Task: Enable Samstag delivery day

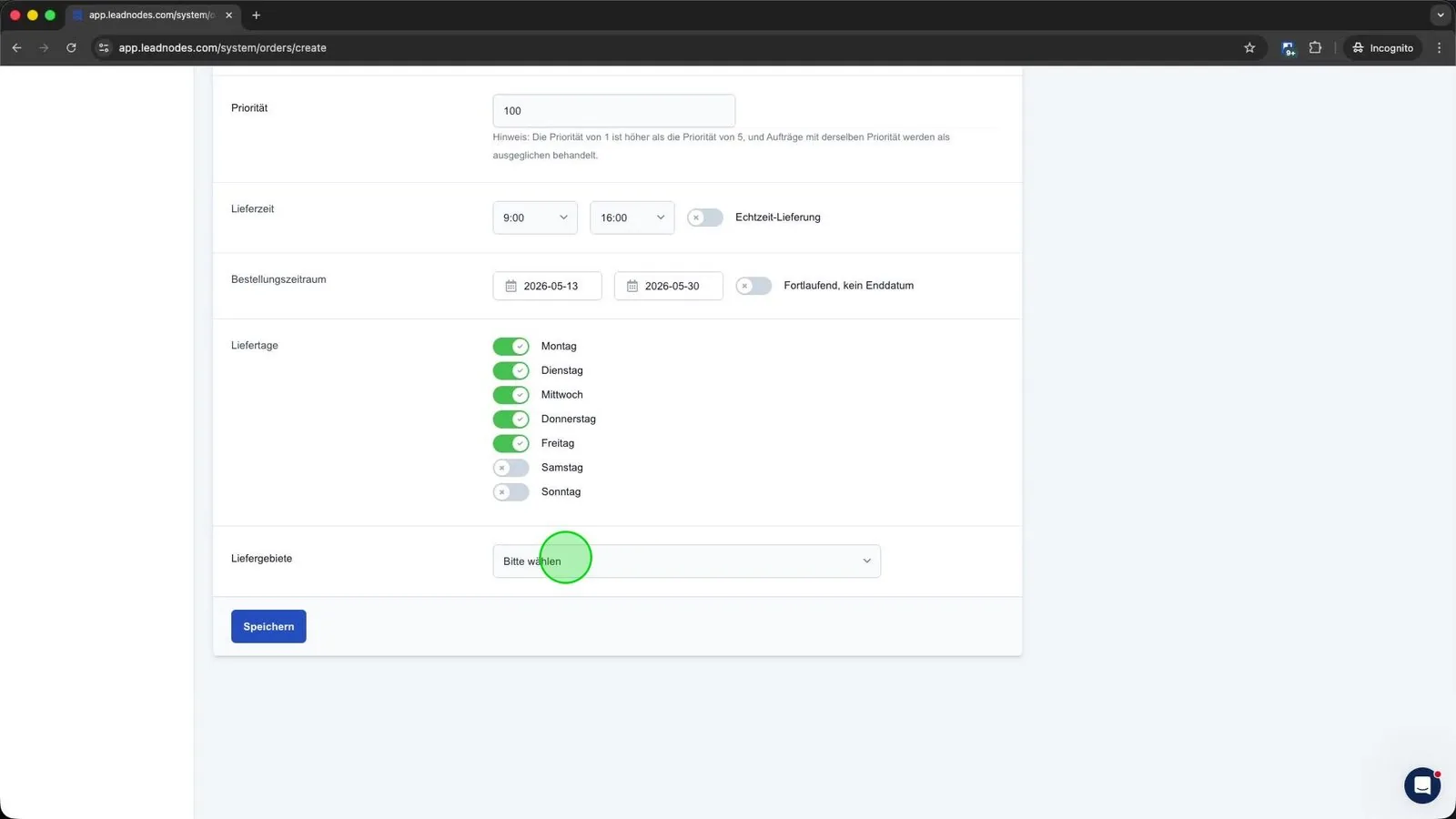Action: [x=511, y=468]
